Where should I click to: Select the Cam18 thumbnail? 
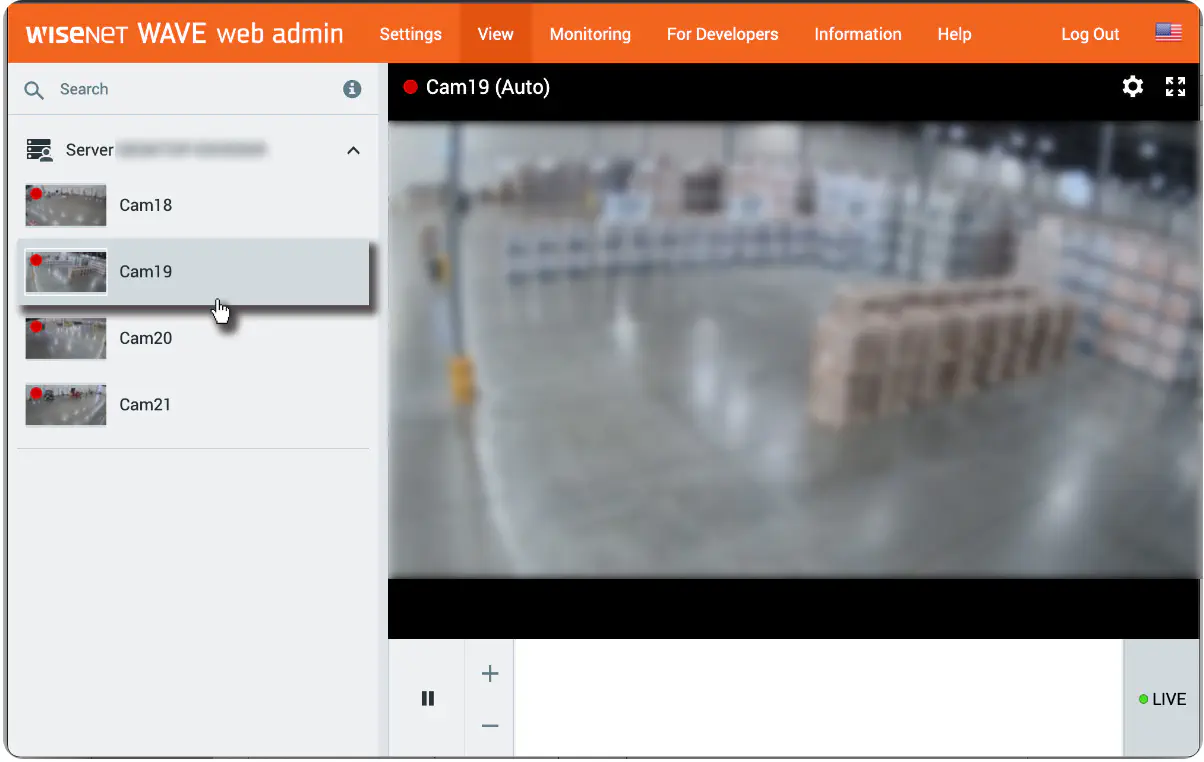(x=66, y=205)
